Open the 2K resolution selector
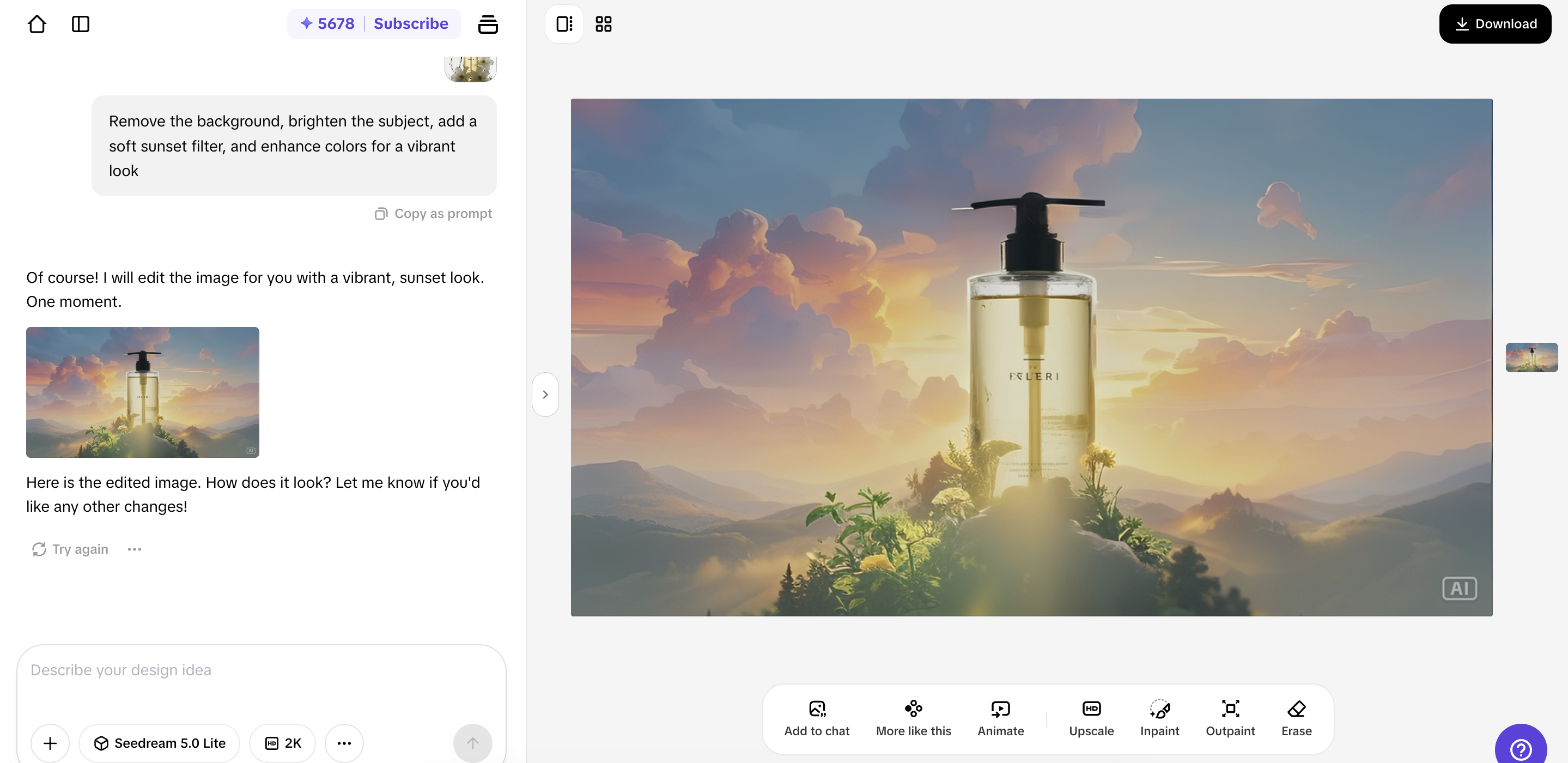This screenshot has width=1568, height=763. pyautogui.click(x=282, y=743)
